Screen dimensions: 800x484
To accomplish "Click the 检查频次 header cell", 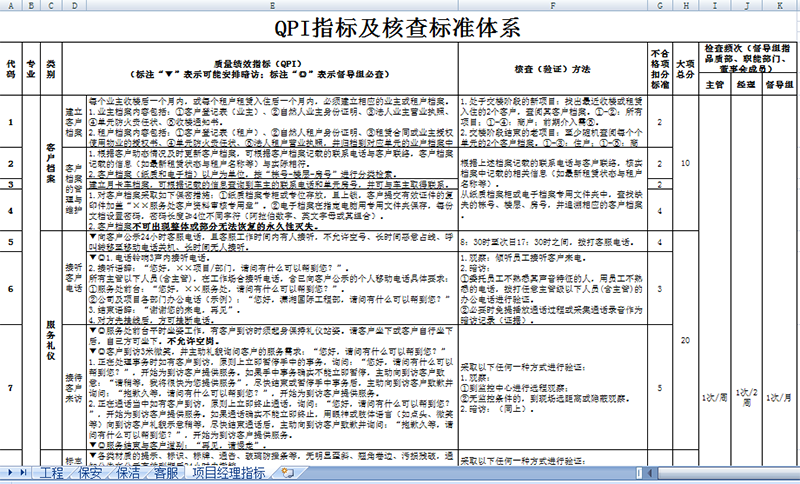I will pos(748,58).
